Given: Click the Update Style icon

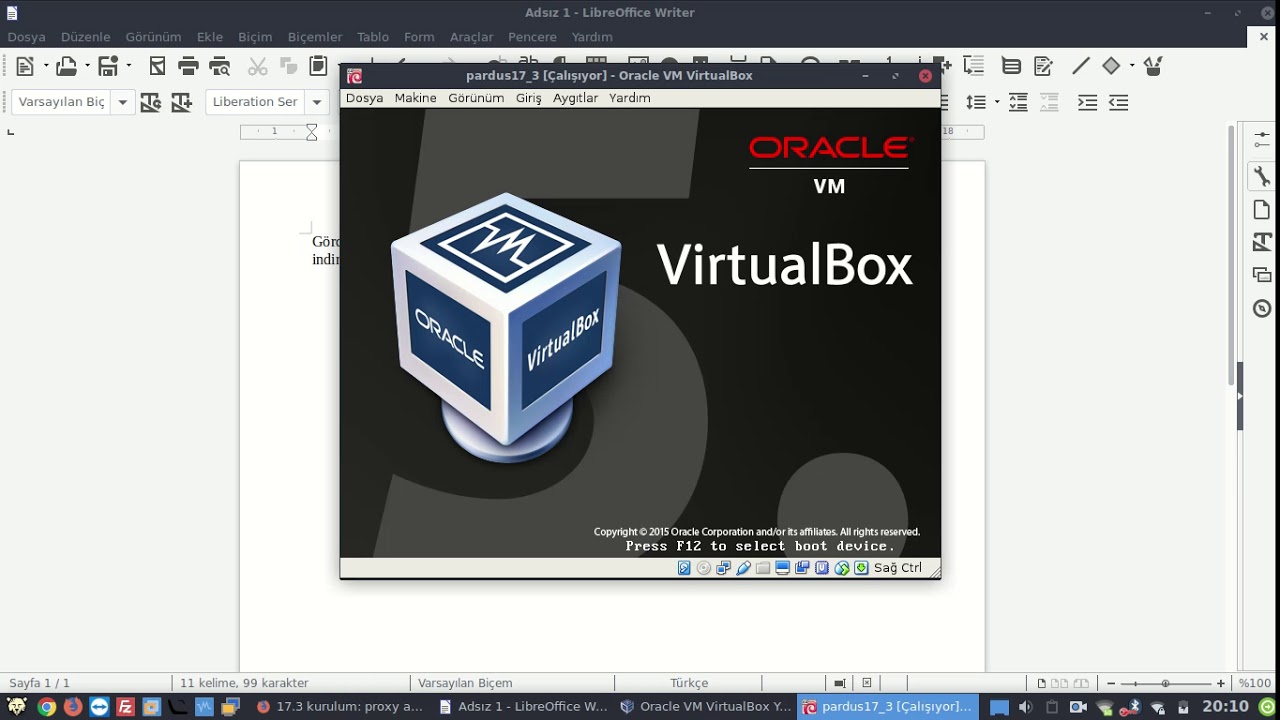Looking at the screenshot, I should pyautogui.click(x=151, y=102).
